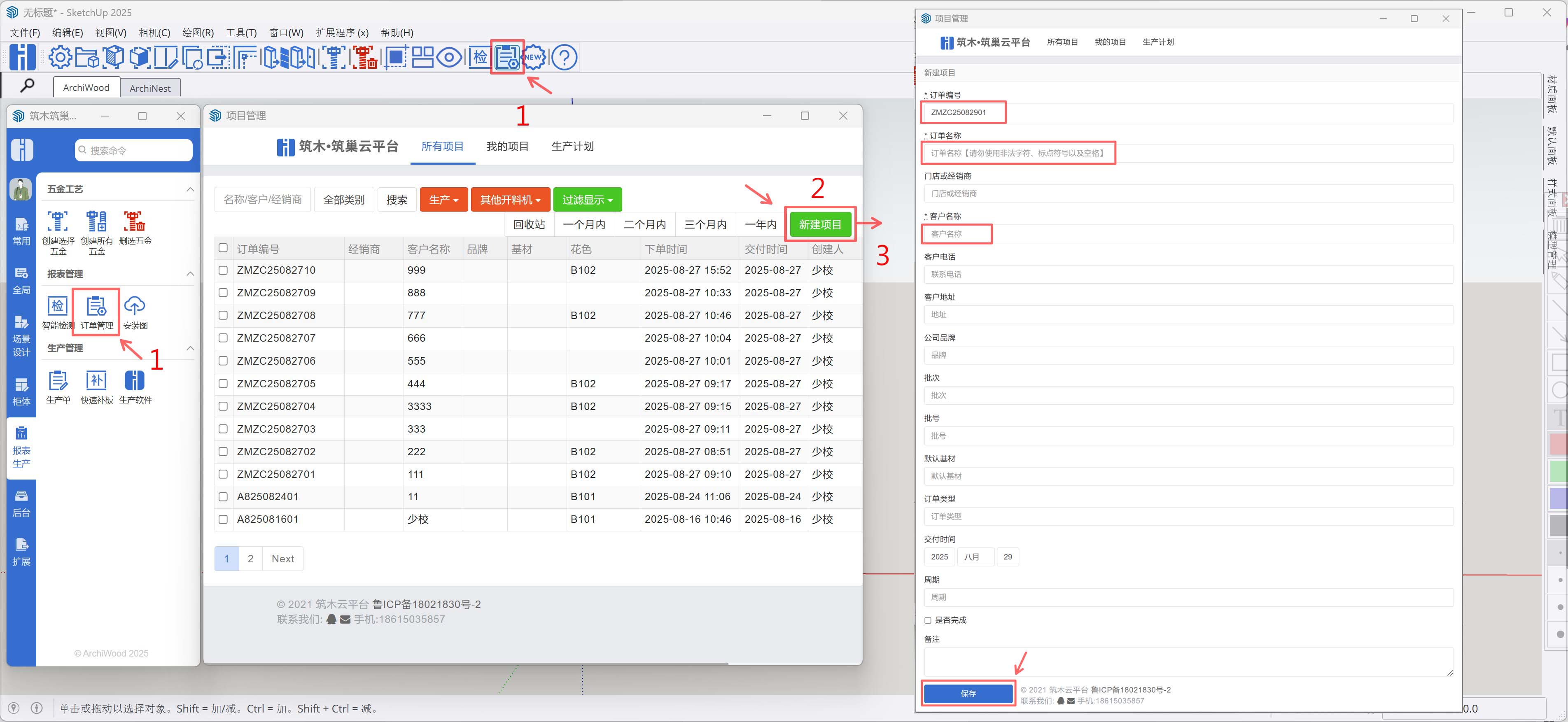Screen dimensions: 1568x722
Task: Expand the 过滤显示 green dropdown
Action: point(587,200)
